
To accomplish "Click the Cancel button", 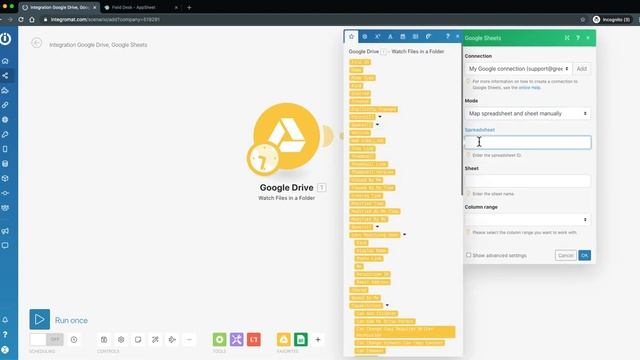I will pyautogui.click(x=565, y=255).
